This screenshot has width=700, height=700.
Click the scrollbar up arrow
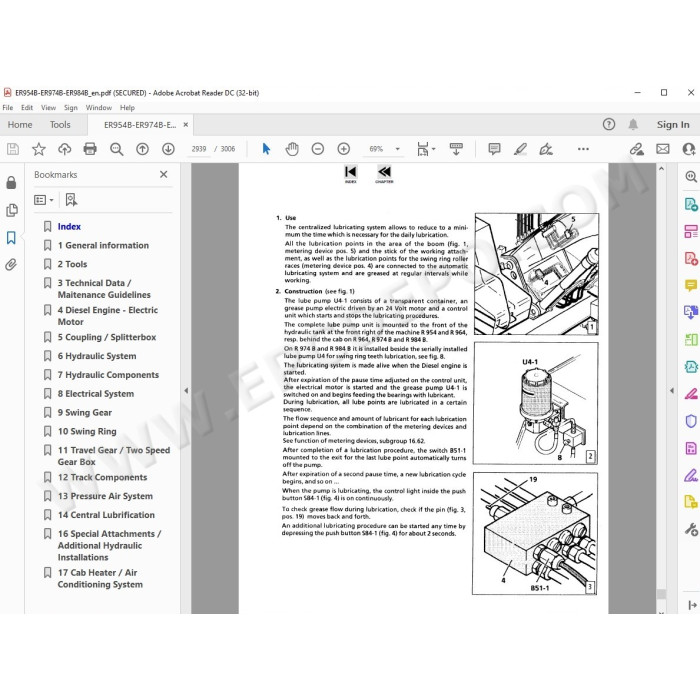point(661,169)
